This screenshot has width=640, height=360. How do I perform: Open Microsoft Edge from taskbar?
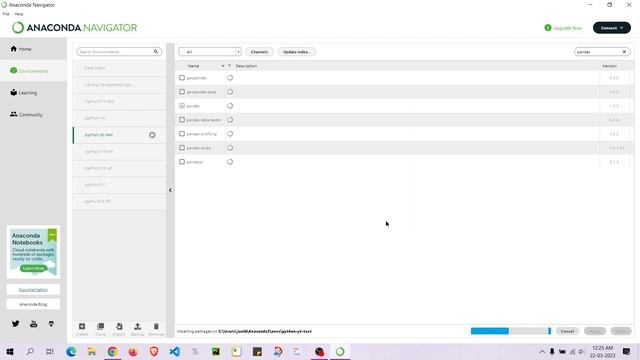pyautogui.click(x=71, y=351)
